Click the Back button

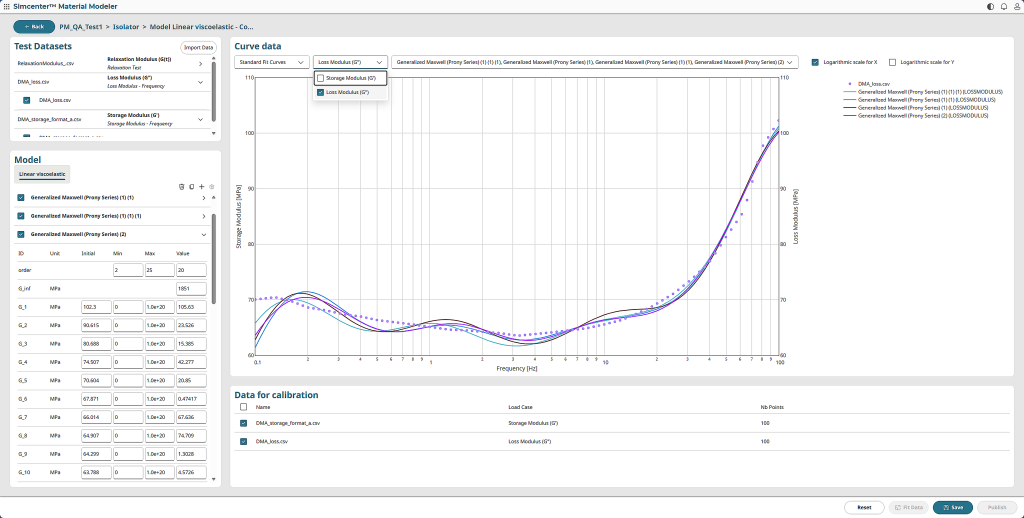pos(34,27)
